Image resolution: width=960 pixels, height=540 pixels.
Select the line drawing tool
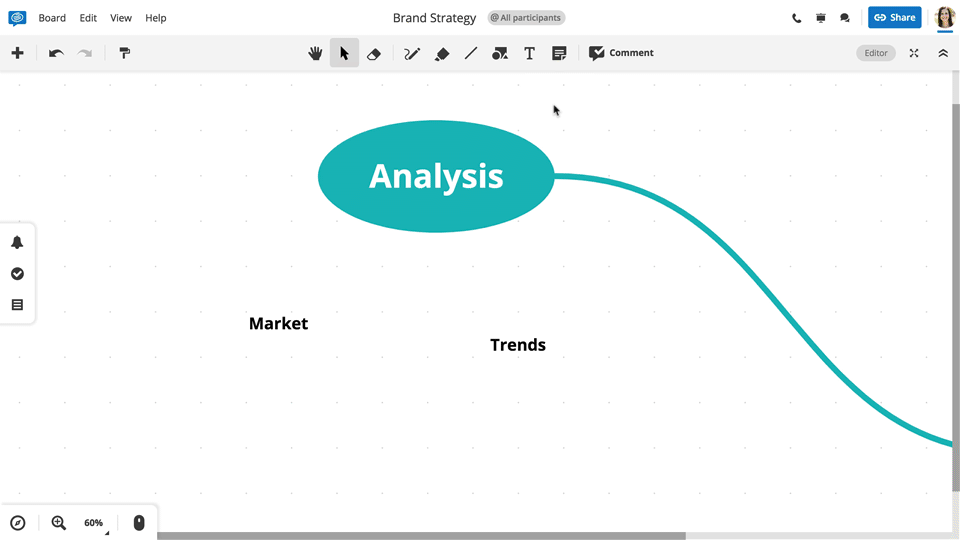pos(470,53)
